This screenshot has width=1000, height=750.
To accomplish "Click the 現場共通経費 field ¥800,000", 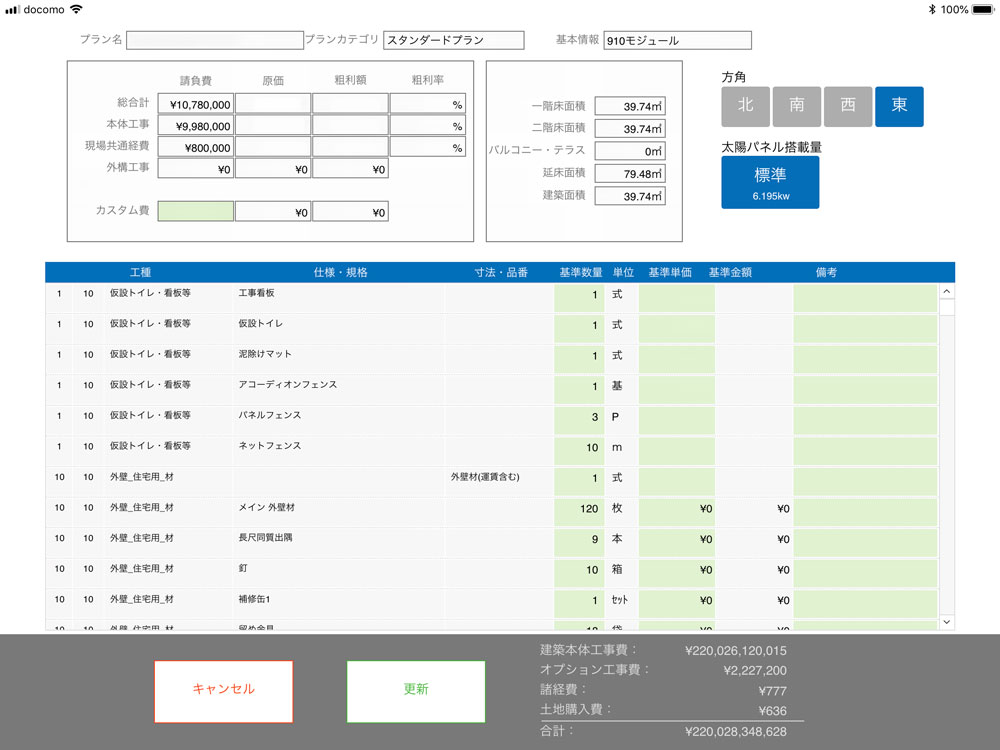I will [195, 147].
